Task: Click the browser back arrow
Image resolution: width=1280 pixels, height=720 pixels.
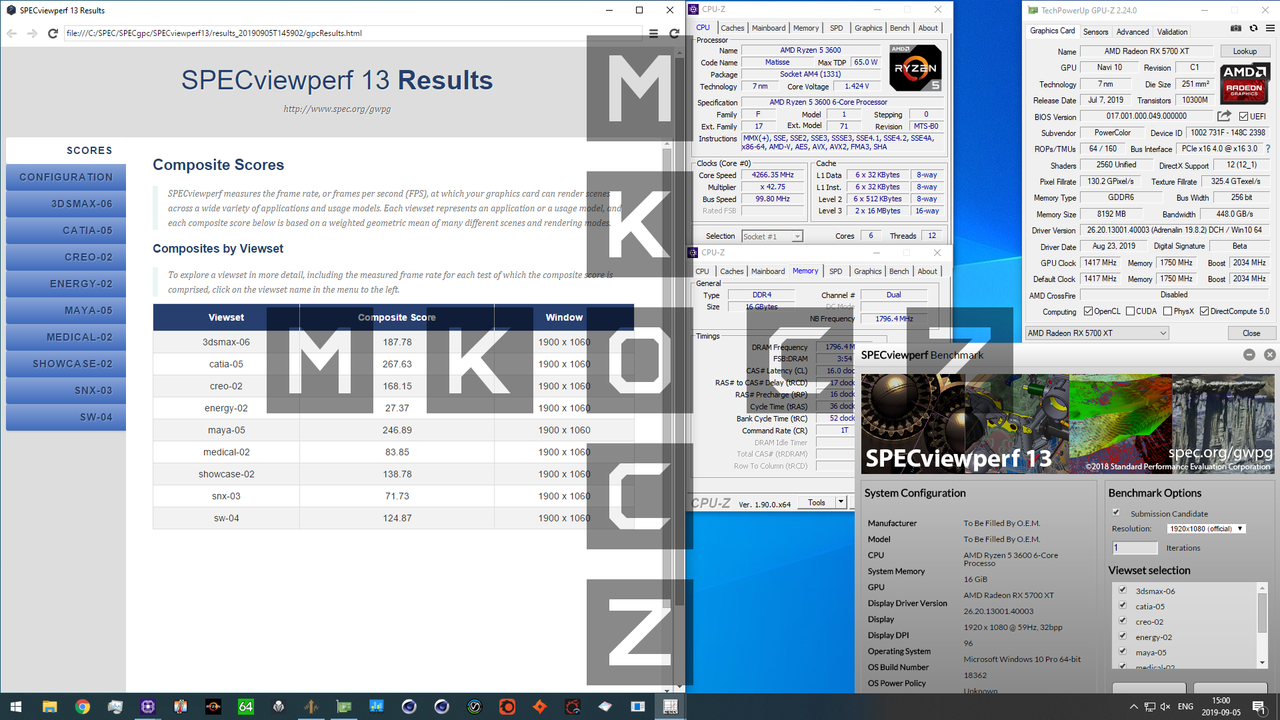Action: tap(12, 33)
